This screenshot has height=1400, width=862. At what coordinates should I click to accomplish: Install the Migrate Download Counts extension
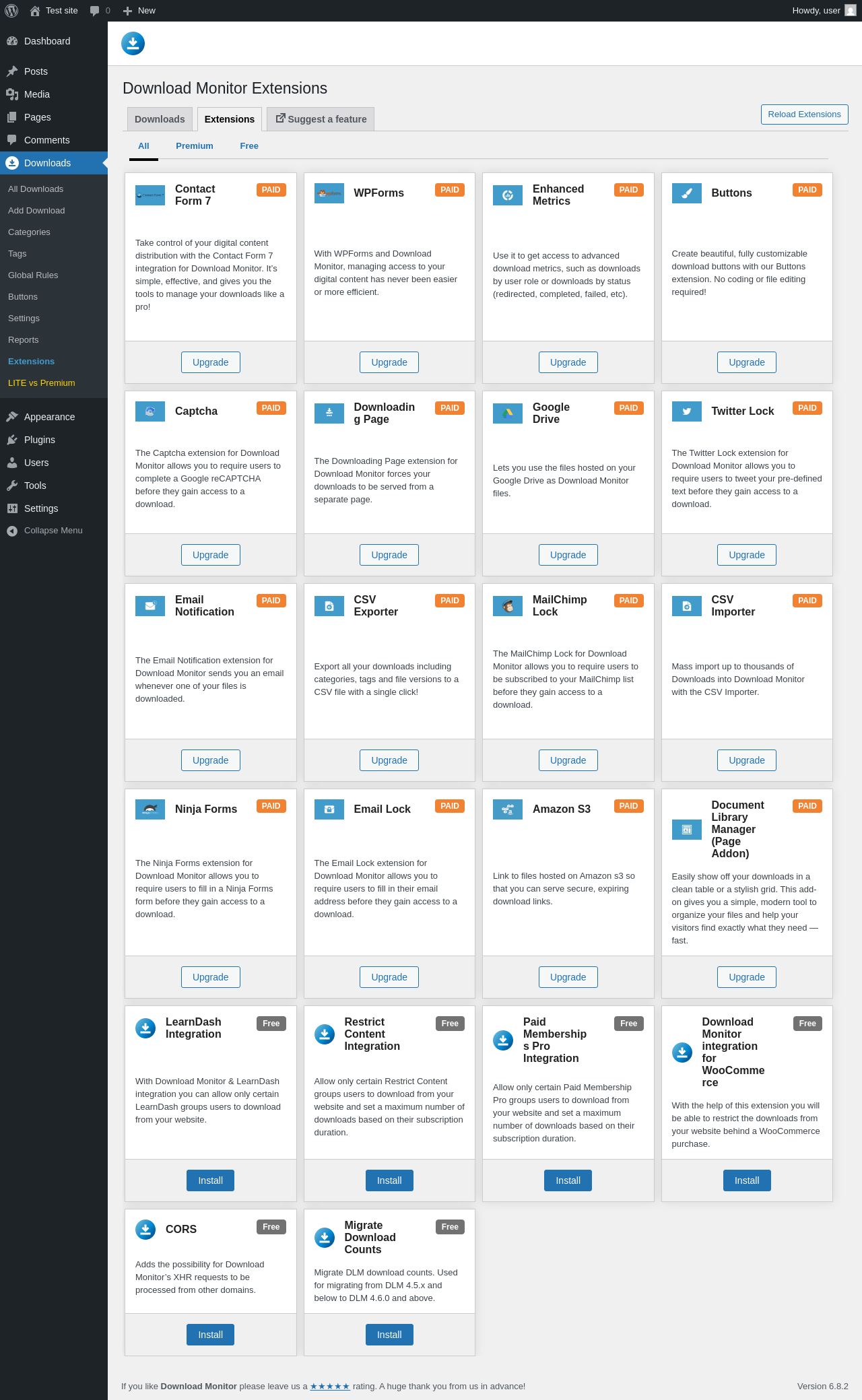pyautogui.click(x=389, y=1335)
